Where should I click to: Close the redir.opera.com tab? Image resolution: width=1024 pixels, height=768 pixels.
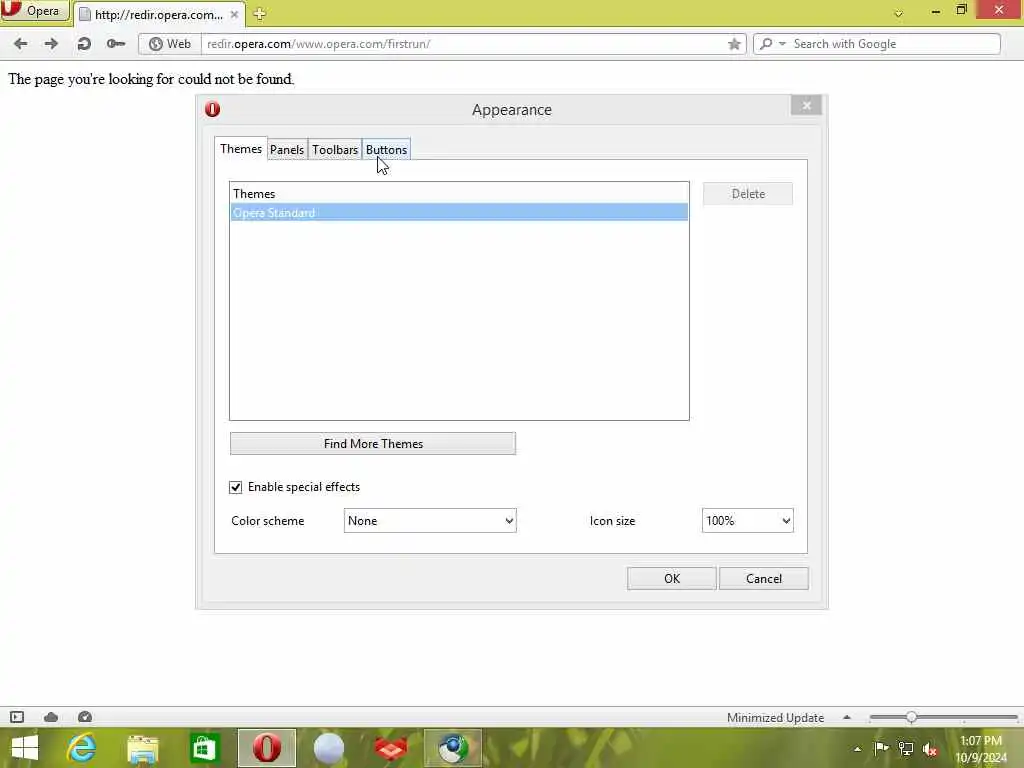pyautogui.click(x=234, y=14)
